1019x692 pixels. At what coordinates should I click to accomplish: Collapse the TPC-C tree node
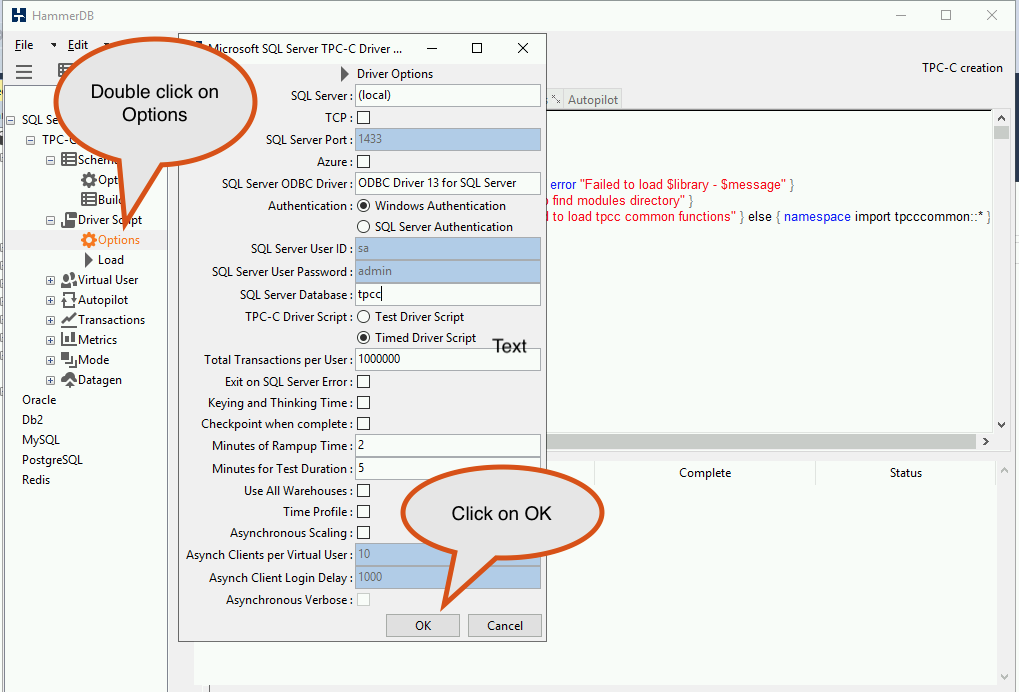tap(31, 140)
